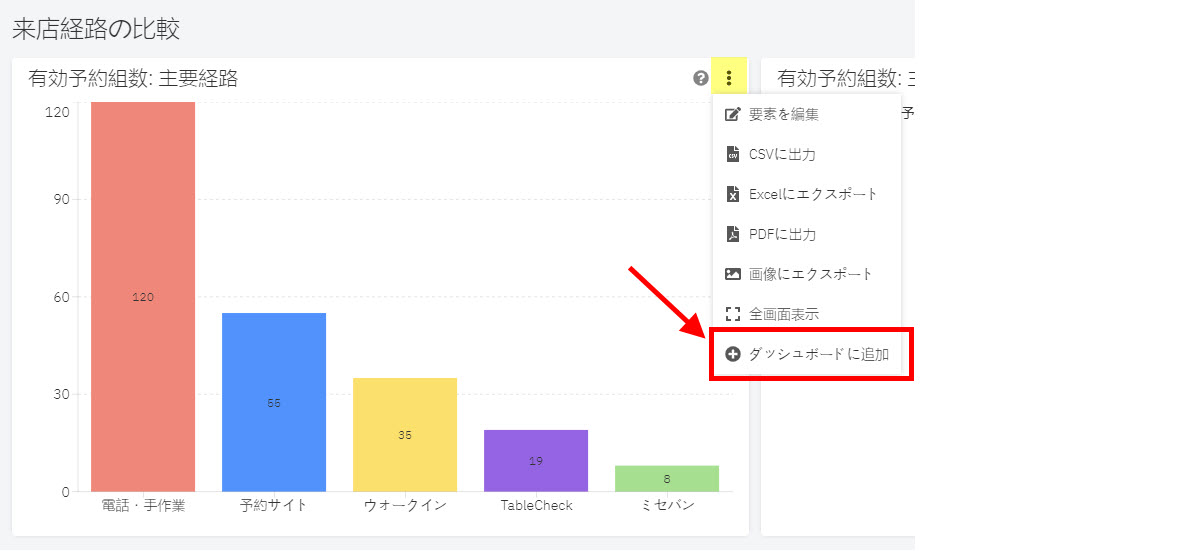This screenshot has height=551, width=1201.
Task: Click the green ミセバン bar
Action: click(667, 478)
